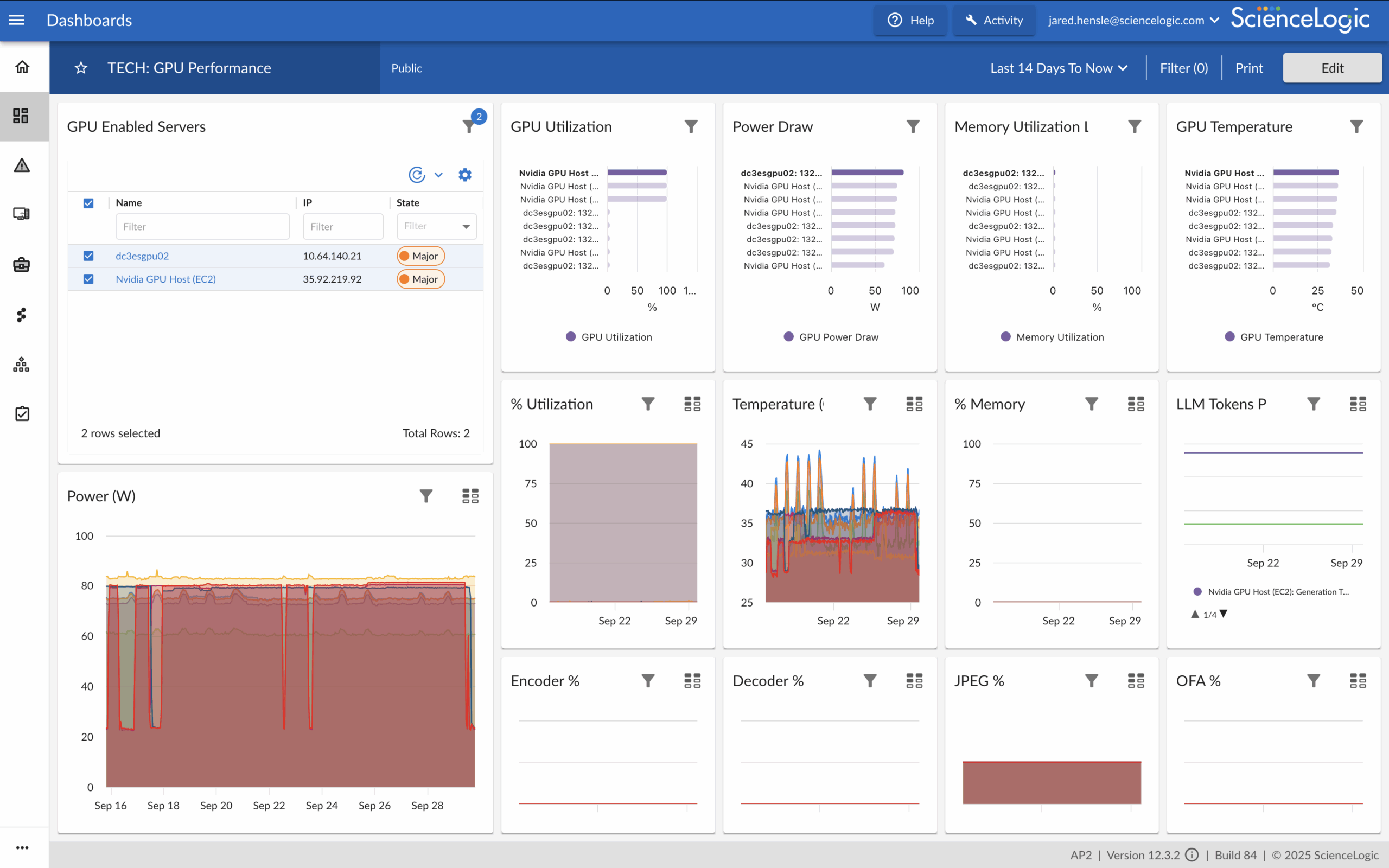Toggle legend view icon on Power (W) widget
Viewport: 1389px width, 868px height.
[x=470, y=496]
